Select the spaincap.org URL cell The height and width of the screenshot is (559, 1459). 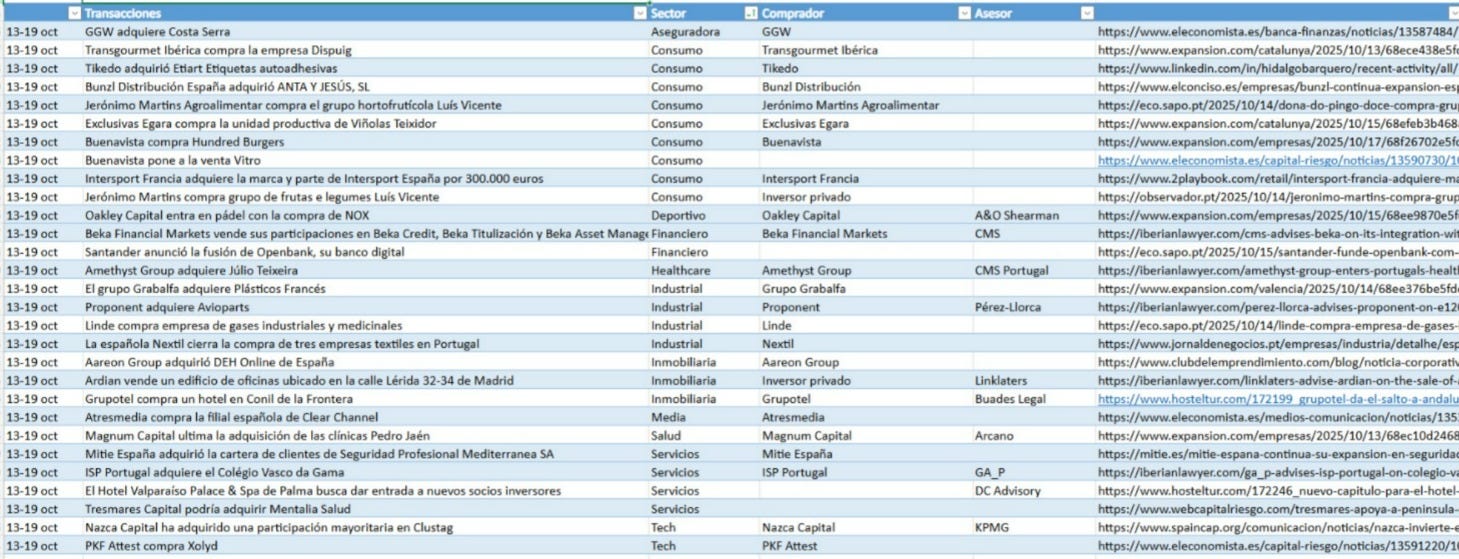(1278, 528)
